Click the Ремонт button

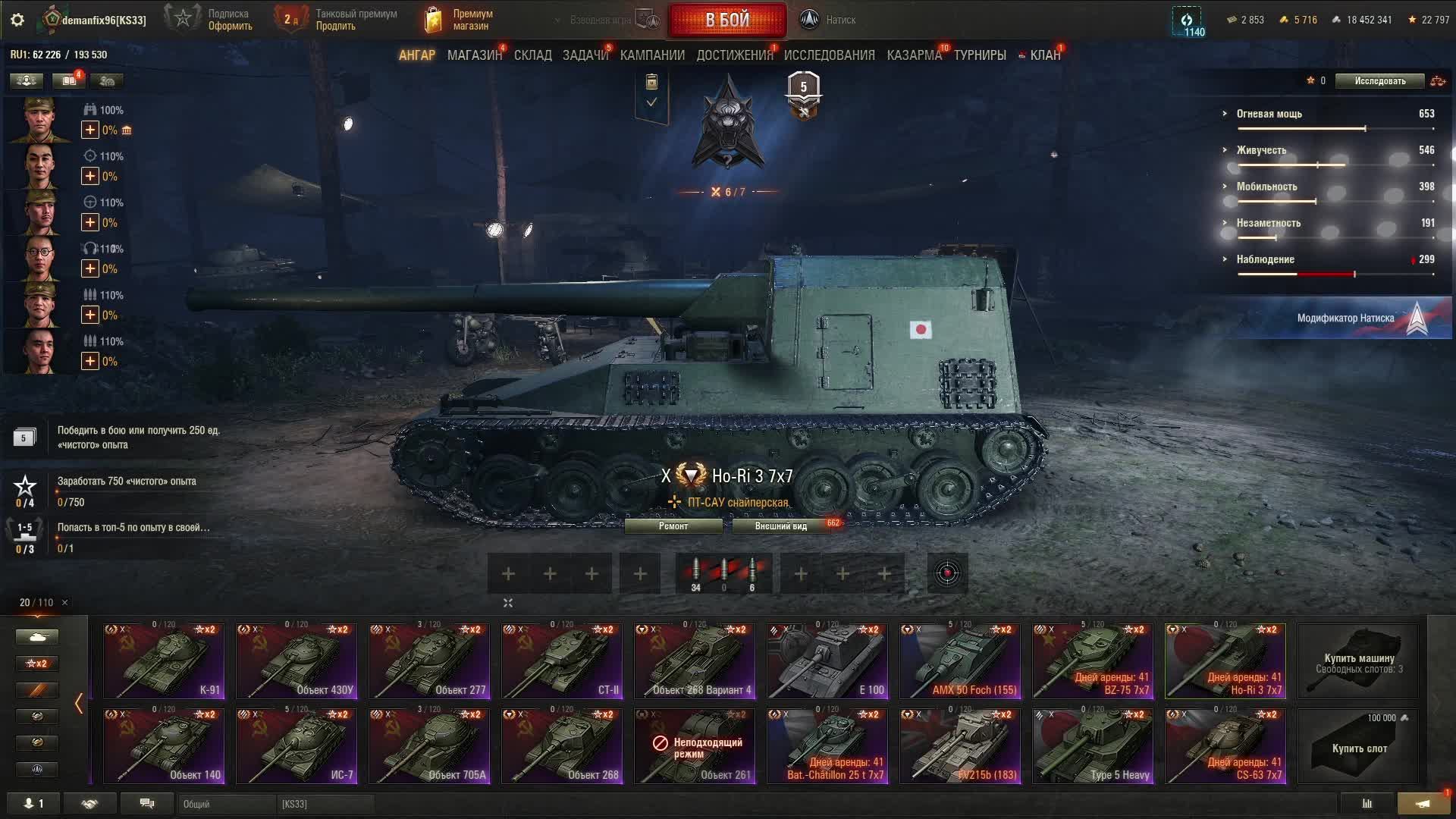673,526
